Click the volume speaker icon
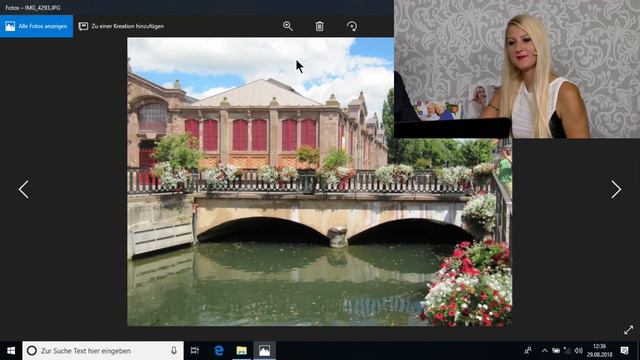640x360 pixels. tap(578, 351)
